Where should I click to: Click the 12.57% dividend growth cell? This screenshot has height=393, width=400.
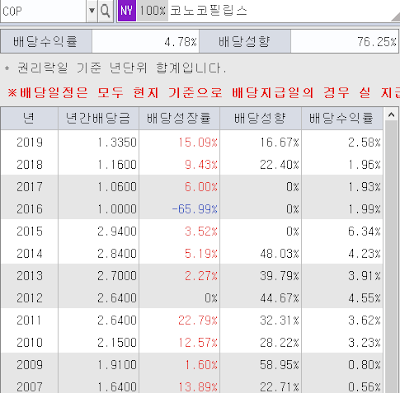[x=179, y=342]
